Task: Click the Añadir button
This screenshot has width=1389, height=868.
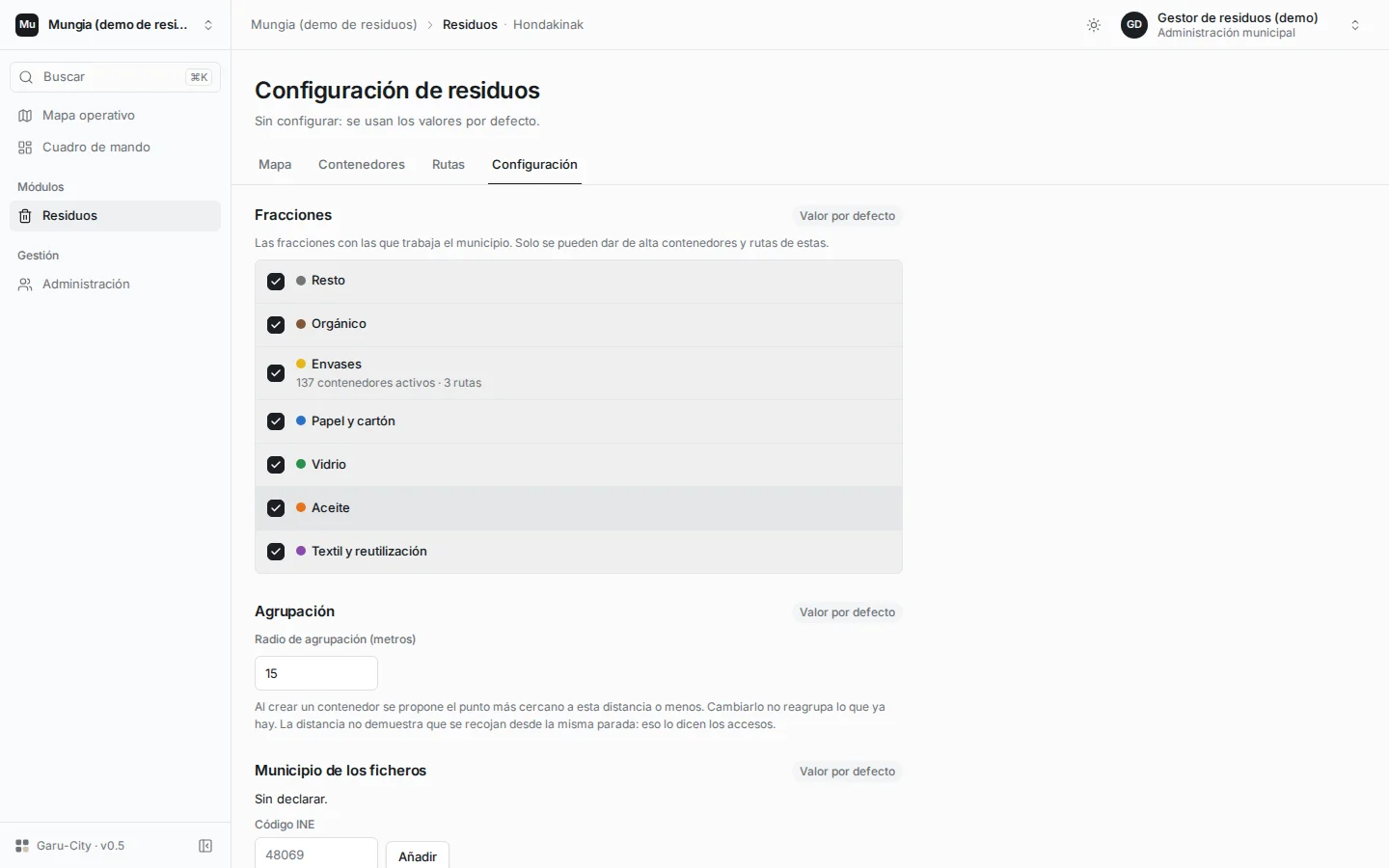Action: pyautogui.click(x=418, y=856)
